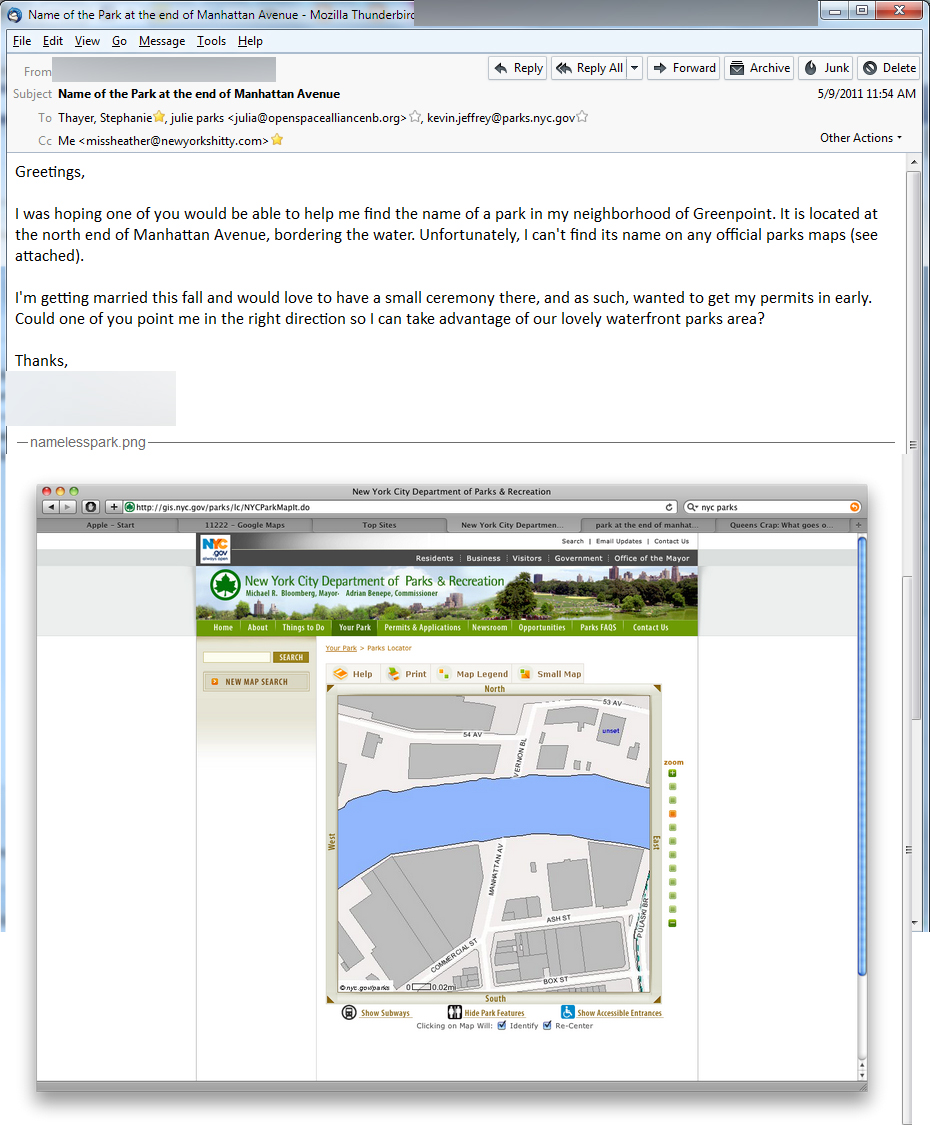Image resolution: width=930 pixels, height=1125 pixels.
Task: Click the star next to missheather@newyorkshitty.com
Action: point(277,141)
